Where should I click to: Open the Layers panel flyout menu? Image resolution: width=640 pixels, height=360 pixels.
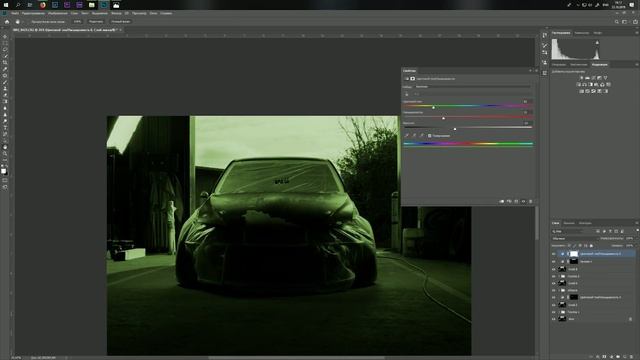click(x=637, y=223)
